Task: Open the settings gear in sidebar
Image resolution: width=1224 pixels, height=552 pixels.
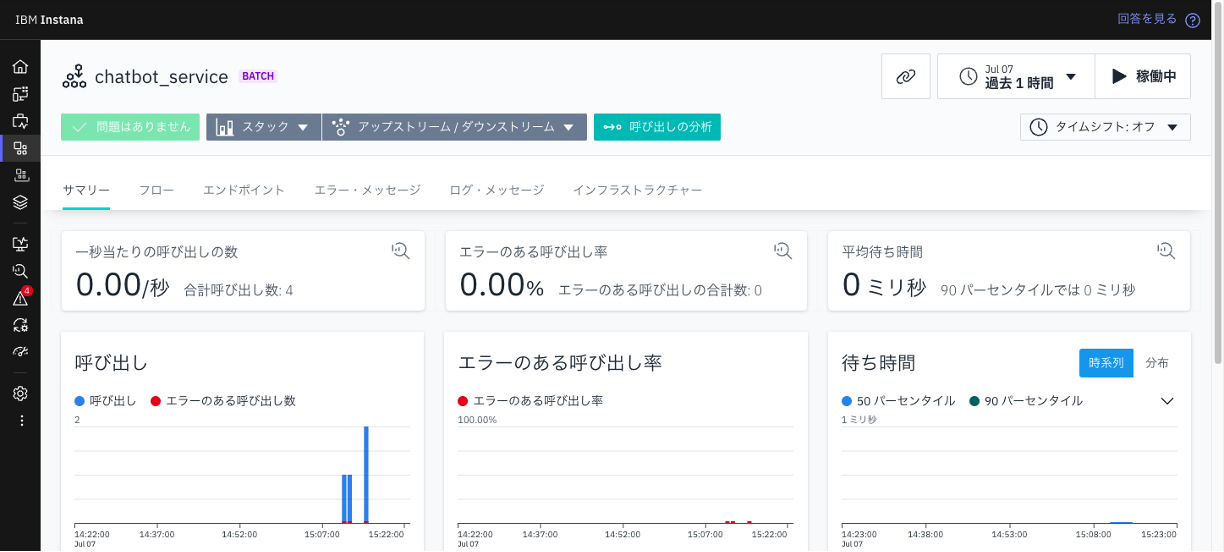Action: pos(20,394)
